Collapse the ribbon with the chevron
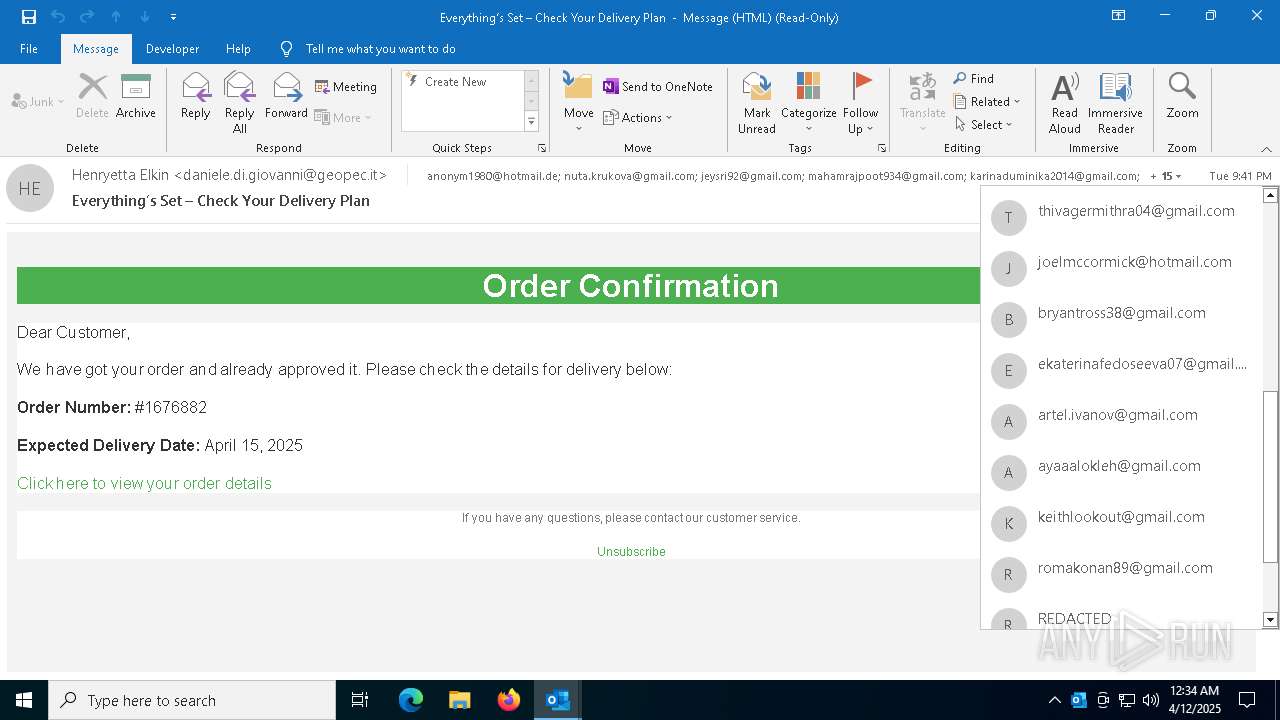 tap(1266, 149)
